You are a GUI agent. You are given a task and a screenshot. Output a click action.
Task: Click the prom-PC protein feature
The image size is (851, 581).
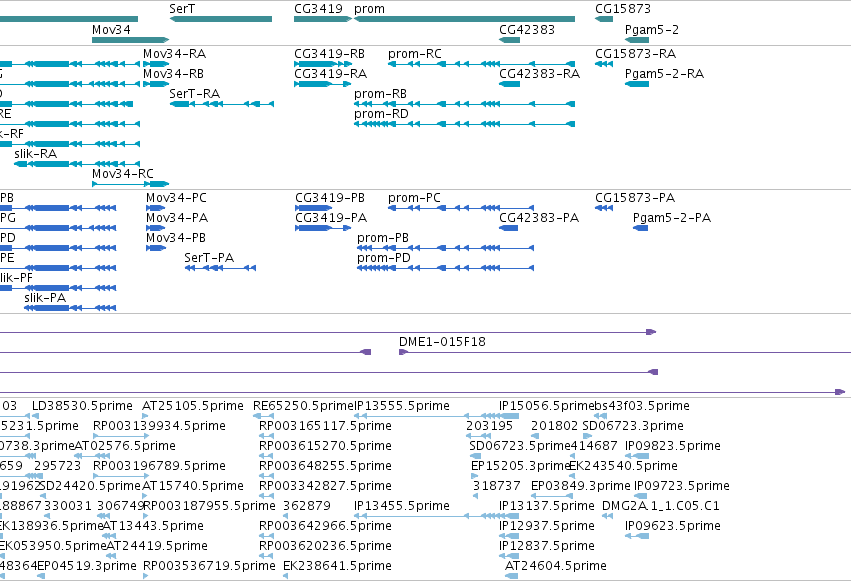(461, 208)
